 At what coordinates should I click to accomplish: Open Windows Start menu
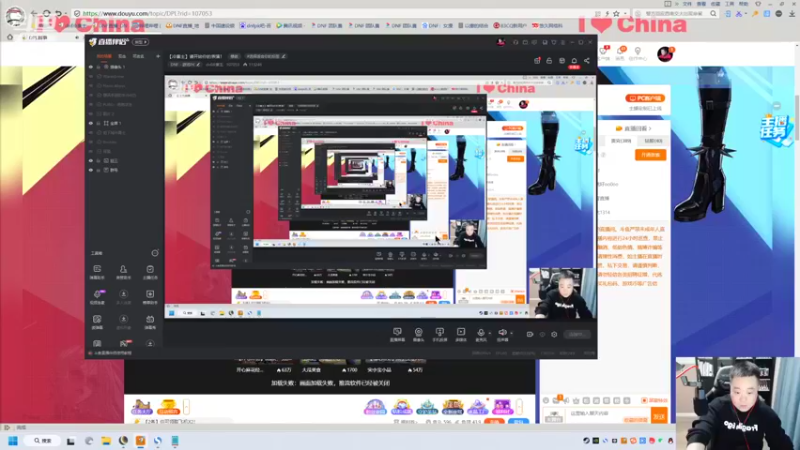tap(13, 440)
